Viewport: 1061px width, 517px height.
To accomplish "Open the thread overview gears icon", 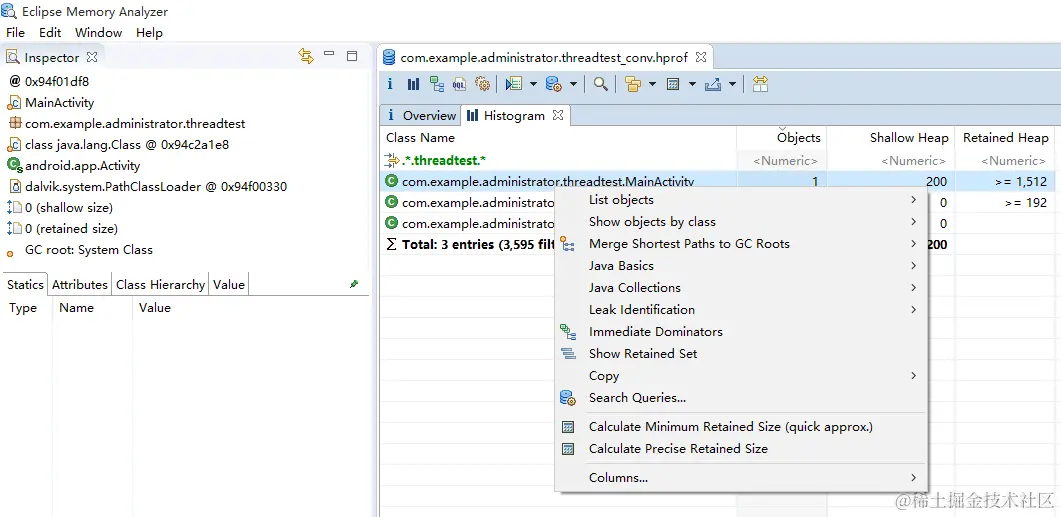I will pyautogui.click(x=482, y=84).
